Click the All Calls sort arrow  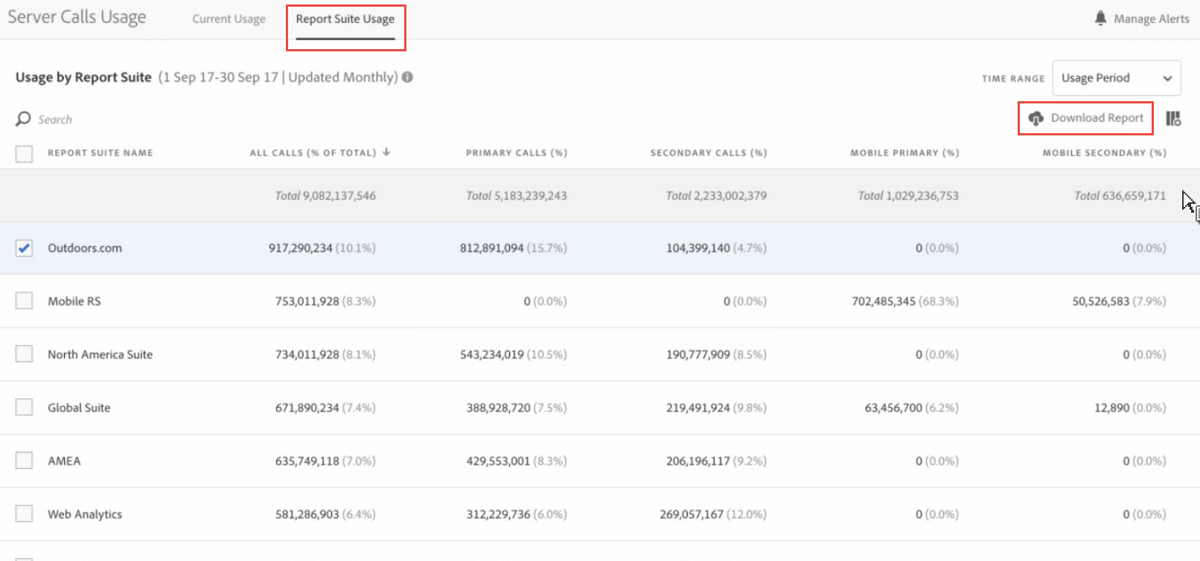click(386, 153)
